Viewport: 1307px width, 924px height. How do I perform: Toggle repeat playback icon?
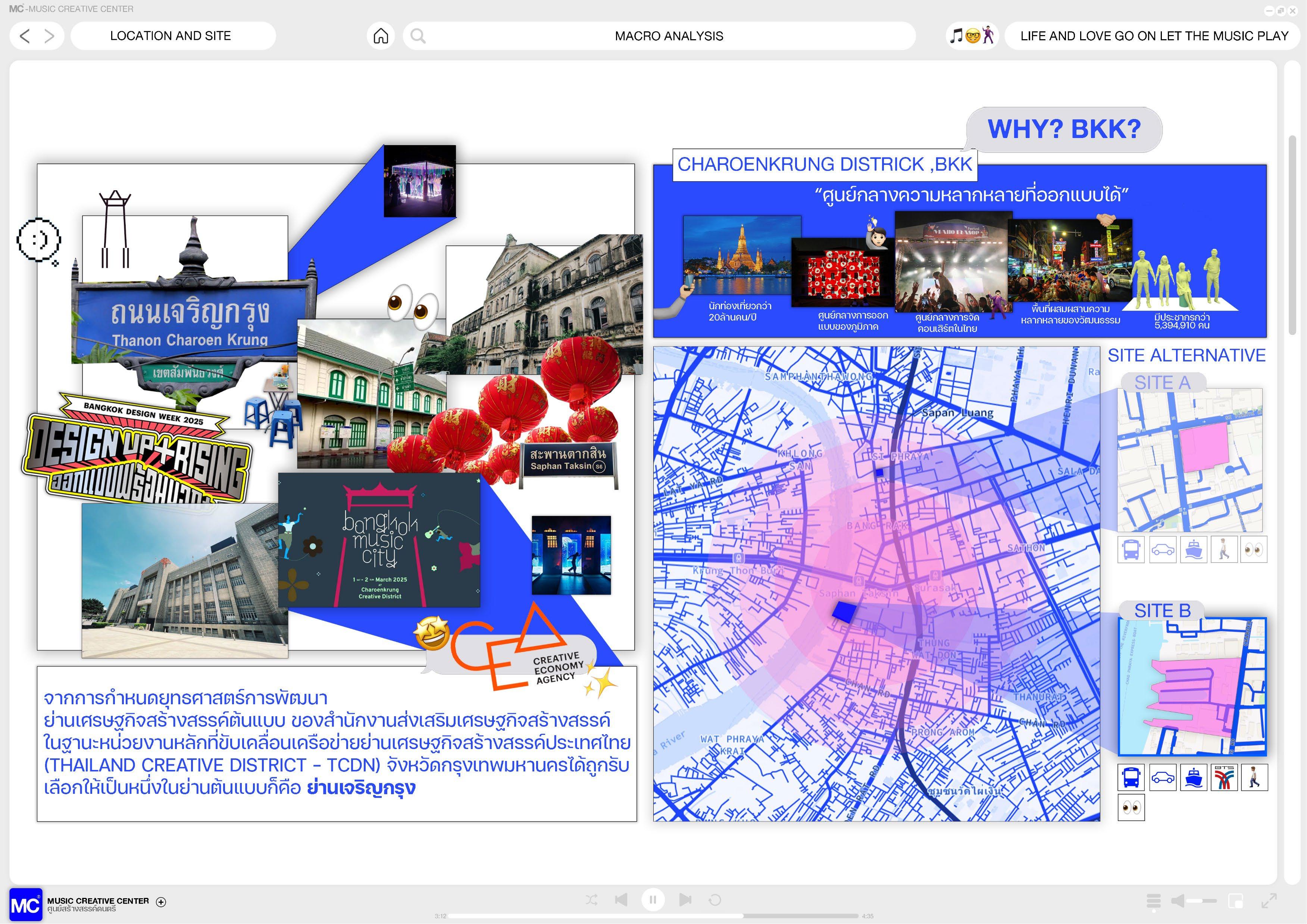[x=715, y=899]
